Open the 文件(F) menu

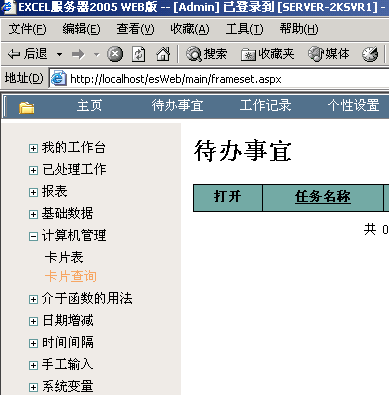27,29
